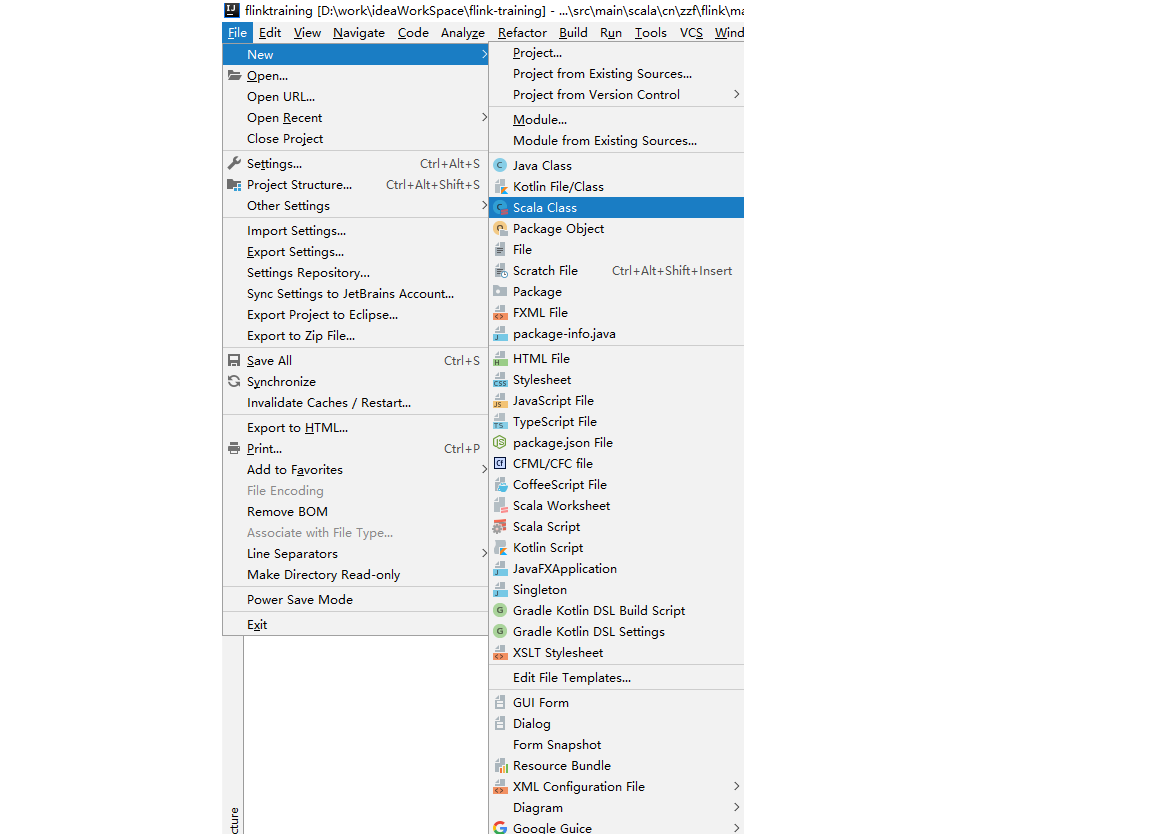Expand the XML Configuration File submenu arrow
Viewport: 1152px width, 834px height.
point(736,786)
